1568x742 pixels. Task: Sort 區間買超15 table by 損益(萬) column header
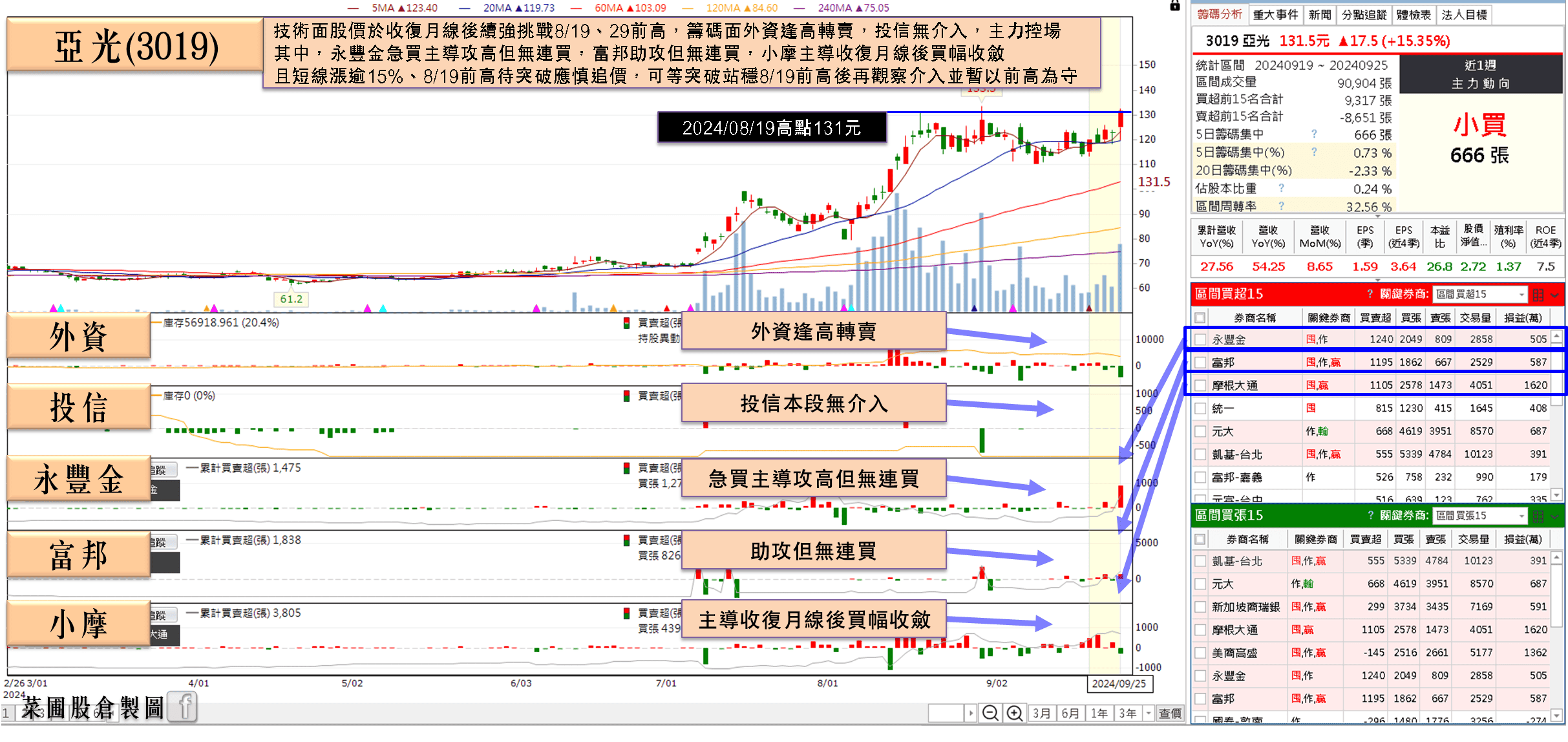[1523, 317]
